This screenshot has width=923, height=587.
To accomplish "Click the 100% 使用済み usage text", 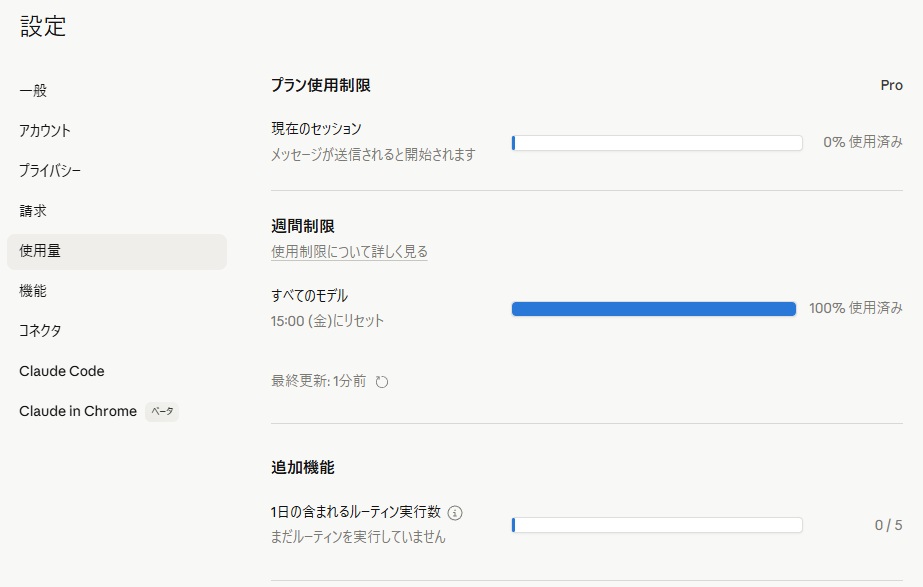I will (x=855, y=309).
